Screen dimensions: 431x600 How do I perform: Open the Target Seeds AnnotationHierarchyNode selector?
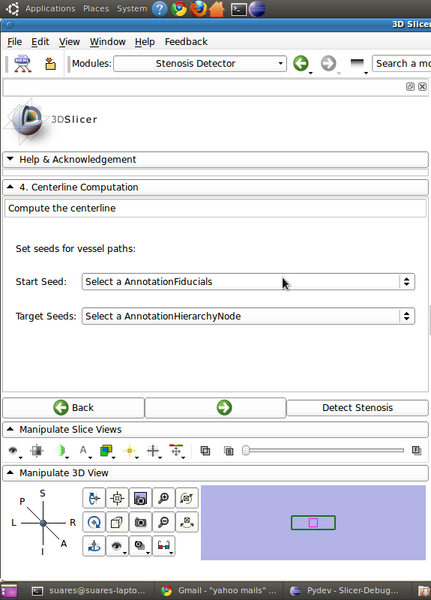pyautogui.click(x=248, y=316)
